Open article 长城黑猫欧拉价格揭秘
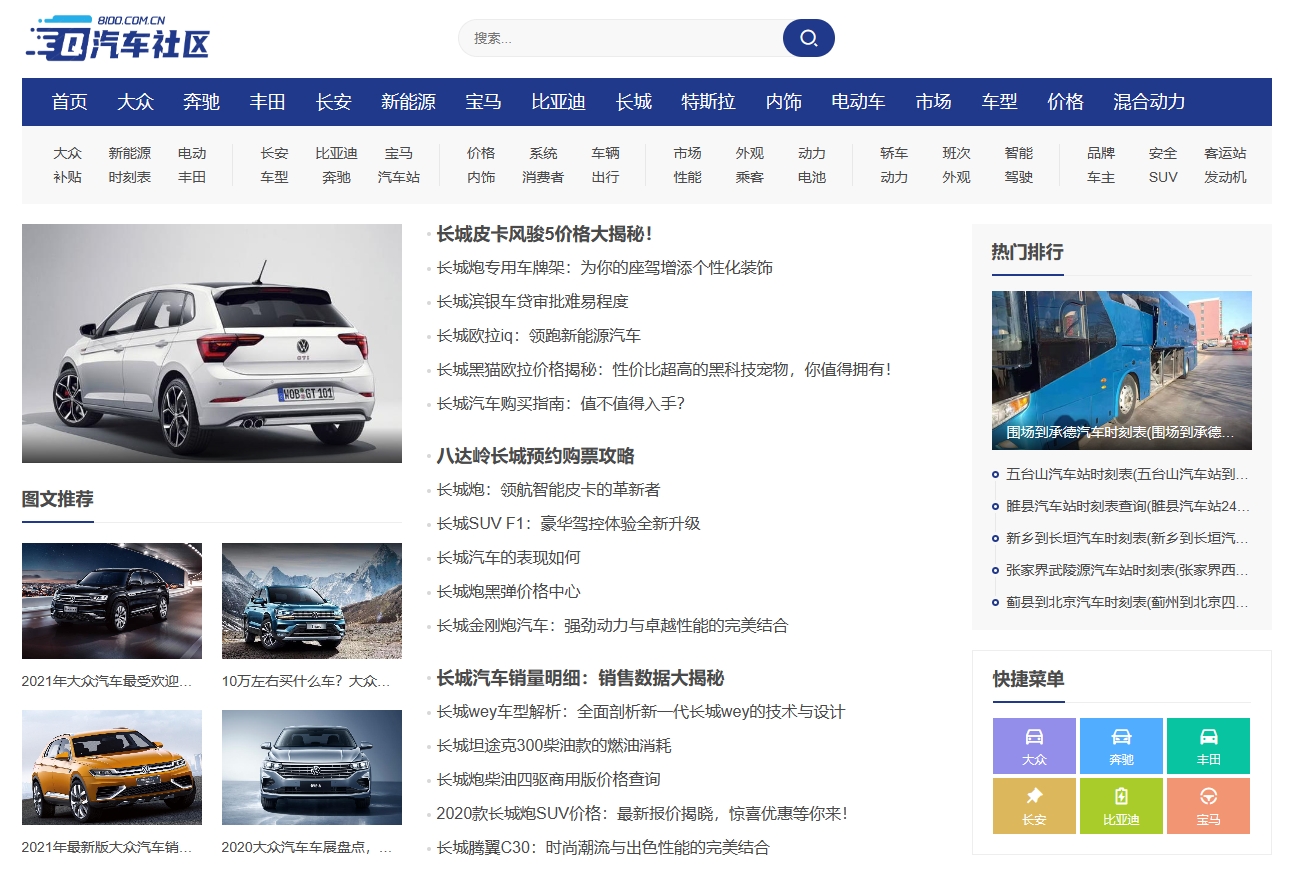This screenshot has width=1304, height=884. [663, 370]
